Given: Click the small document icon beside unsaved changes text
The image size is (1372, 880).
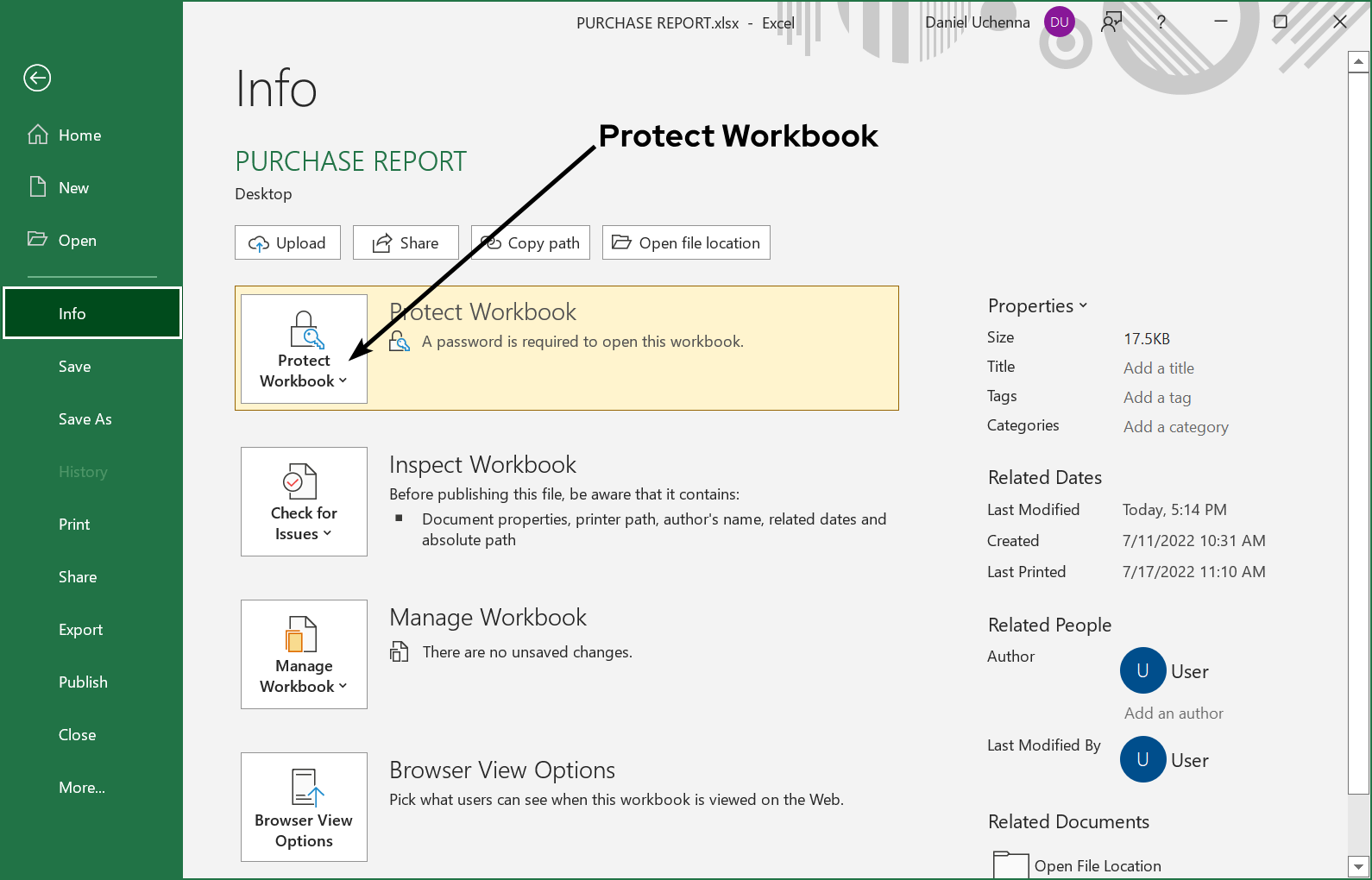Looking at the screenshot, I should 399,651.
